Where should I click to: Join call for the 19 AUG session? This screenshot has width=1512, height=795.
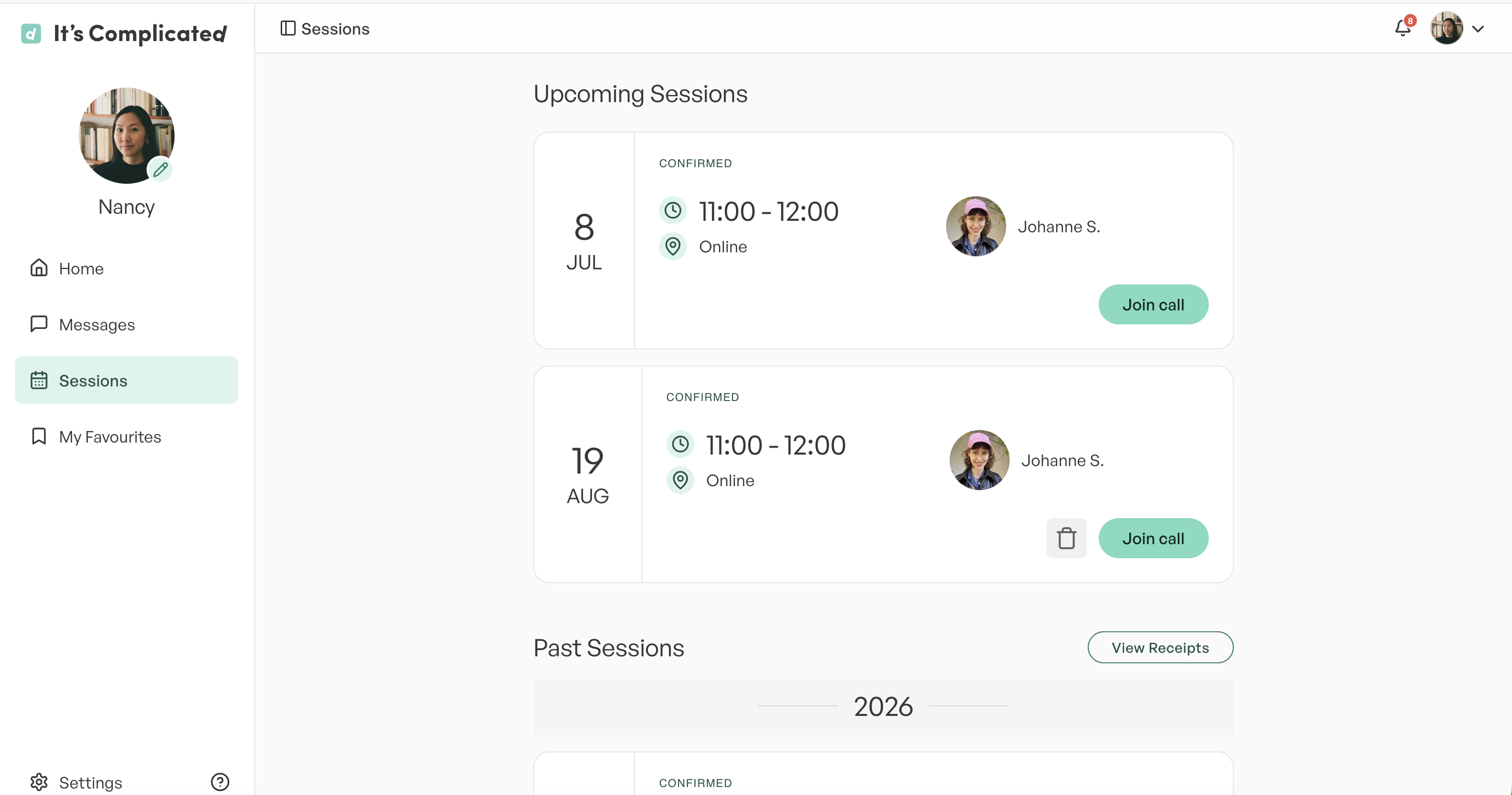pyautogui.click(x=1153, y=538)
